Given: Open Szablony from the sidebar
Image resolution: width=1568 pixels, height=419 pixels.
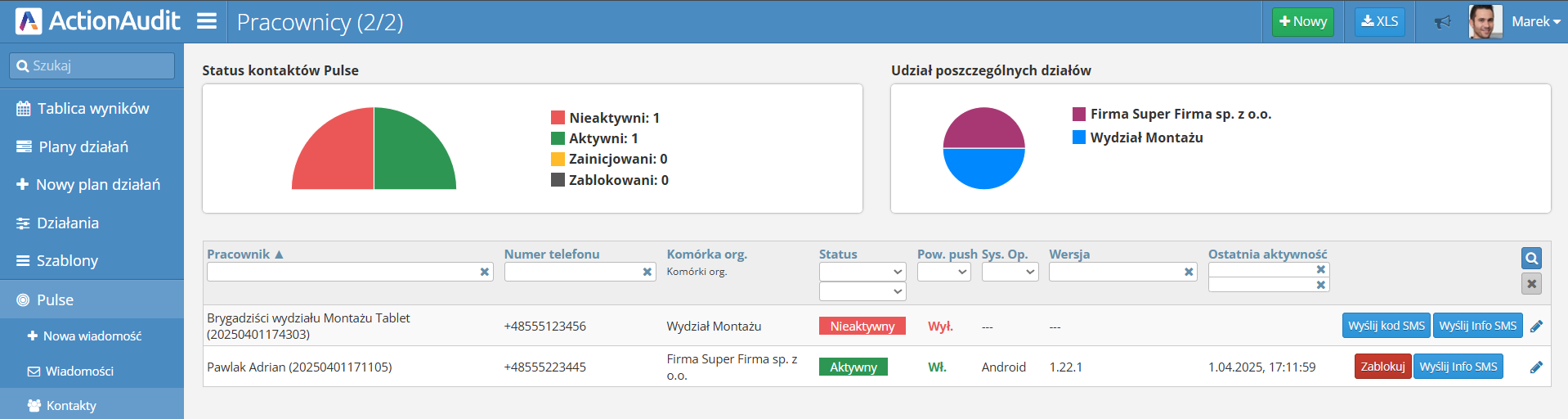Looking at the screenshot, I should [x=67, y=261].
